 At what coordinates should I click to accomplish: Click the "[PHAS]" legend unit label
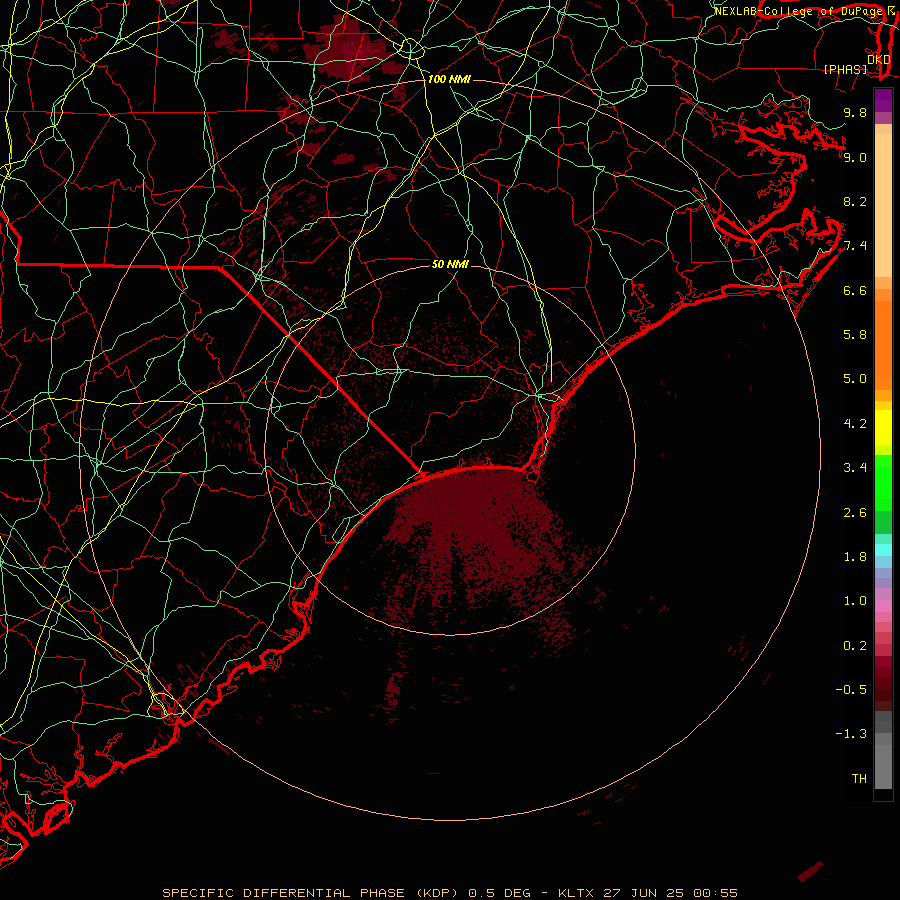pos(845,70)
